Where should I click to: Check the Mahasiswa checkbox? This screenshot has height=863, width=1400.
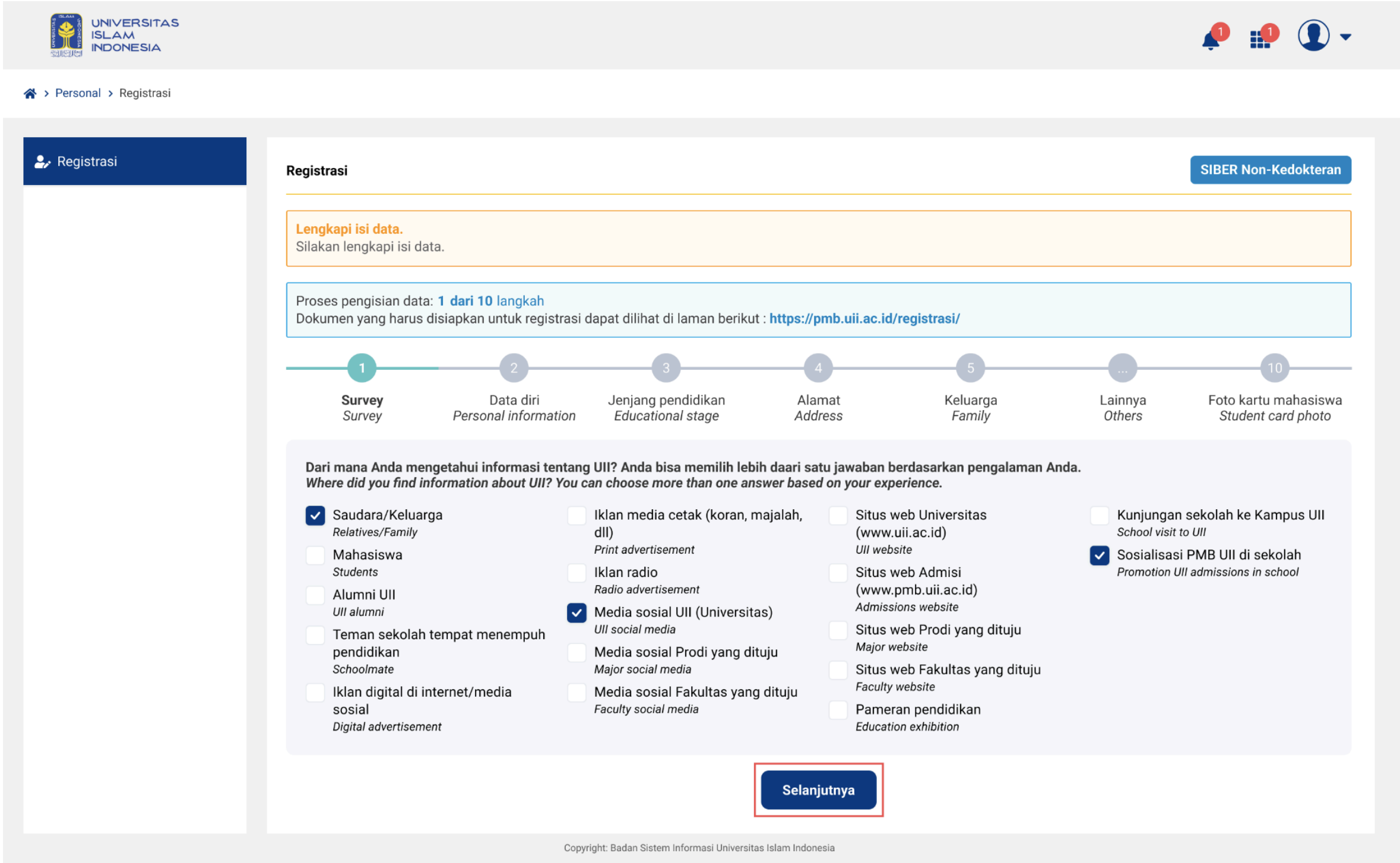(315, 554)
